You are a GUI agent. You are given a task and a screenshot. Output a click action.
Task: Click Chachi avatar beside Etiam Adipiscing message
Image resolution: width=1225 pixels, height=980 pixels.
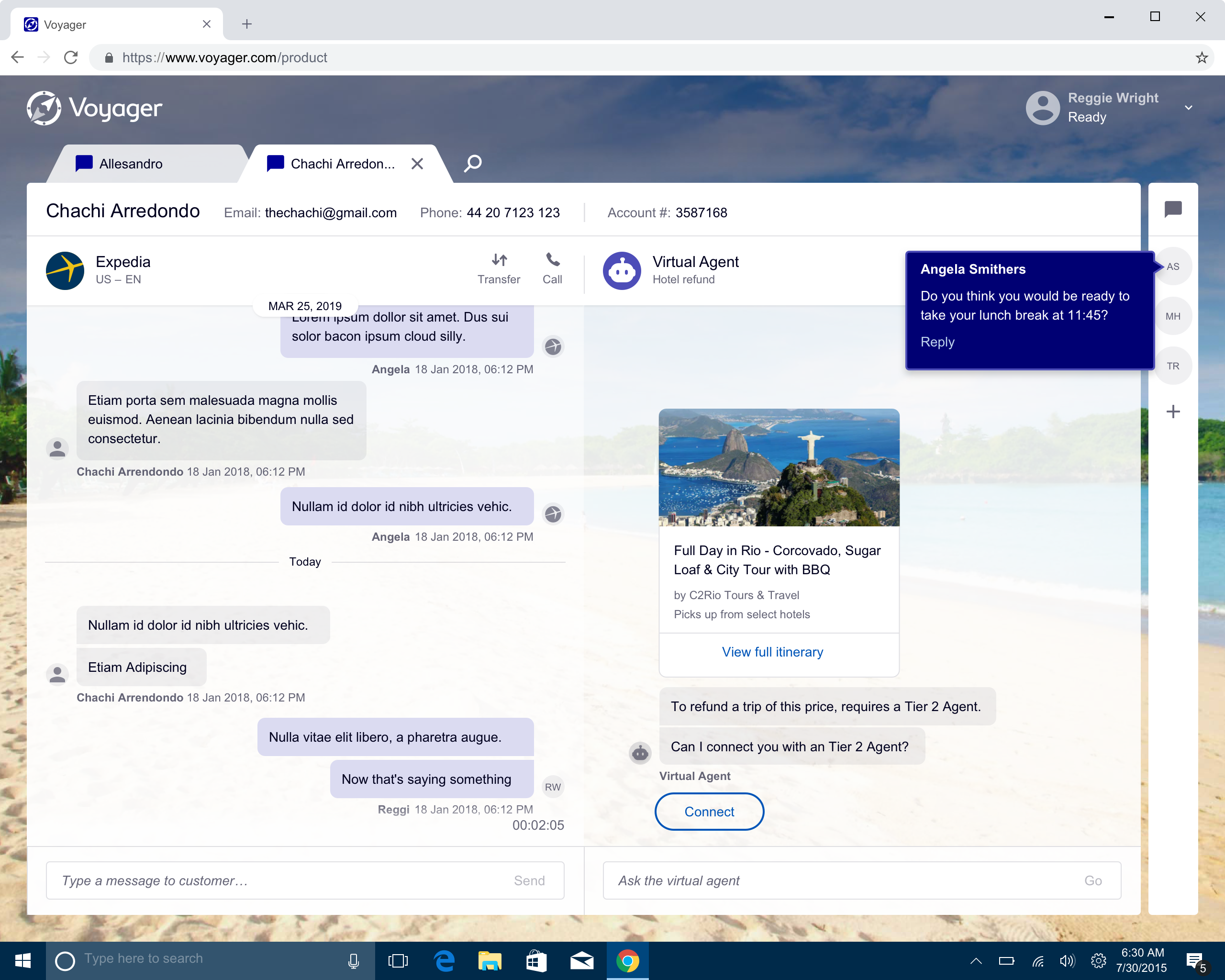57,674
